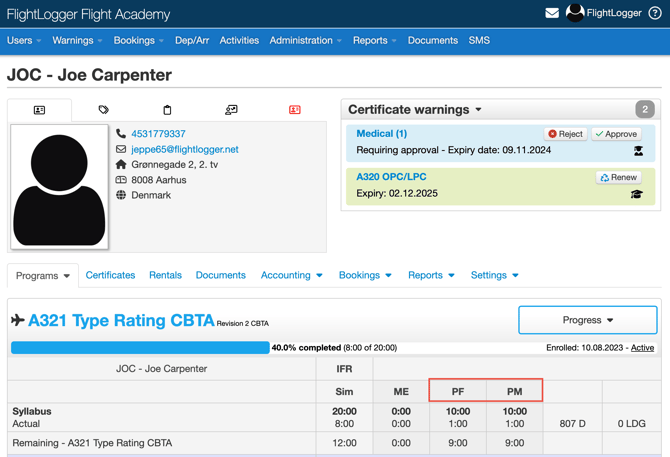
Task: Click the help question mark icon
Action: pyautogui.click(x=655, y=14)
